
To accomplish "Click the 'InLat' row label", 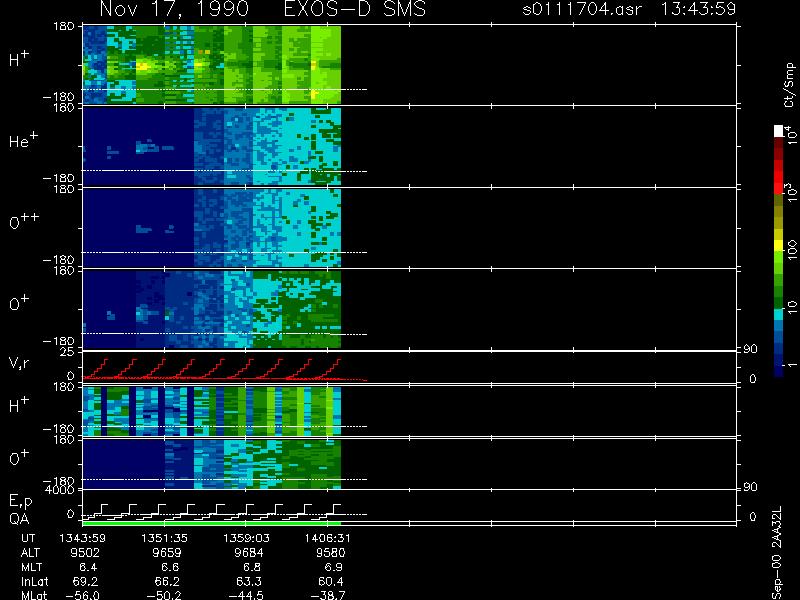I will pos(35,581).
